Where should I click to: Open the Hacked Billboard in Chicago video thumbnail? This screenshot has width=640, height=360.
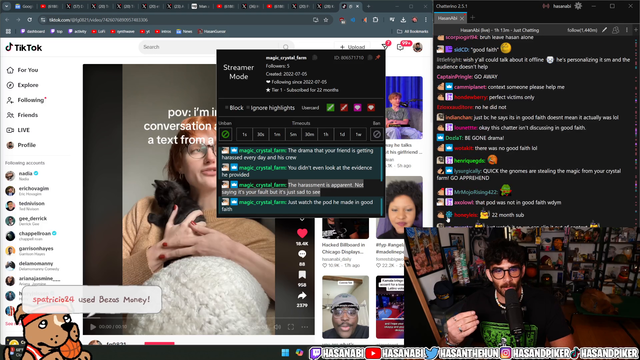(345, 229)
